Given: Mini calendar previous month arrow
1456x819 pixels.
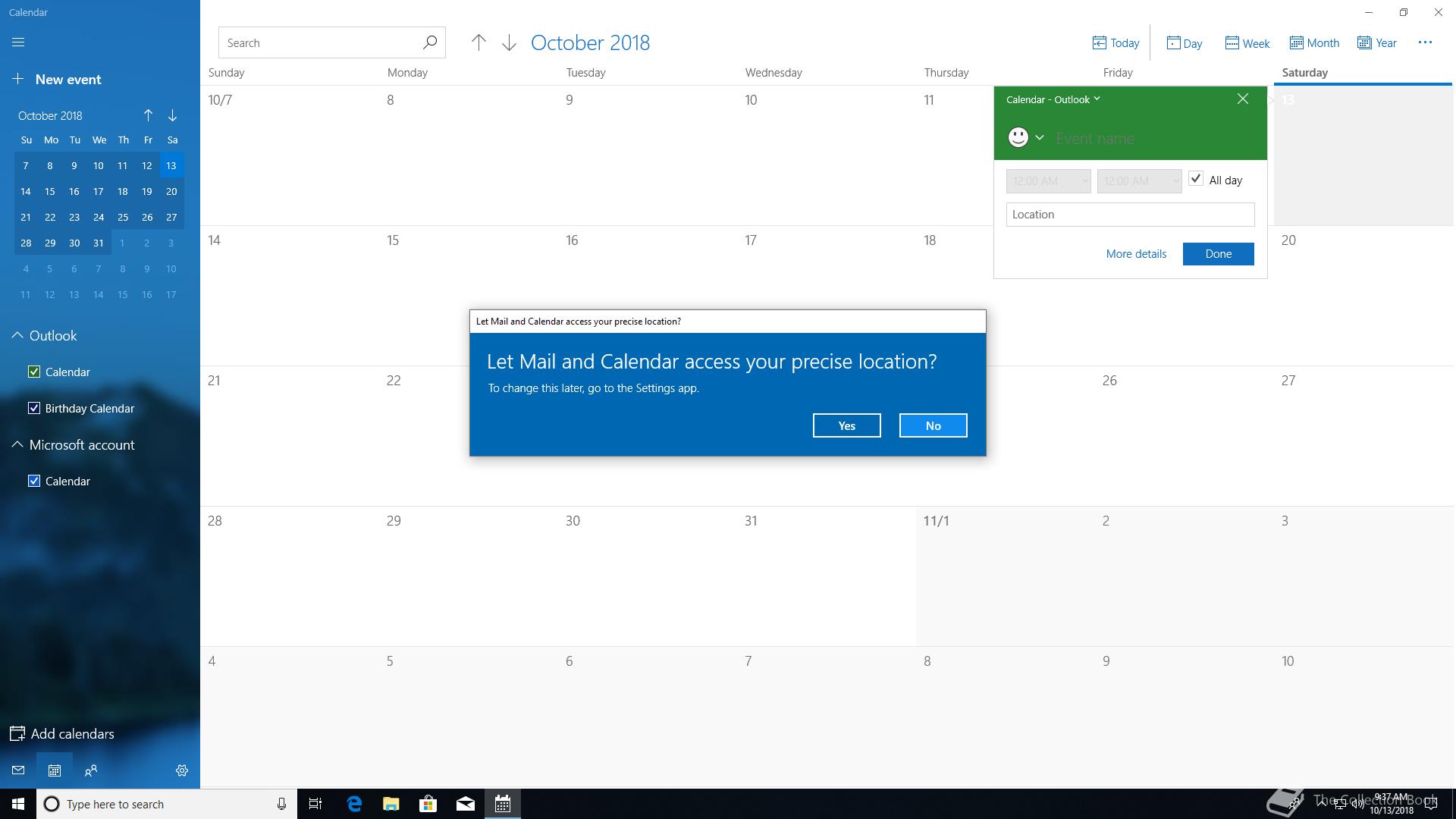Looking at the screenshot, I should tap(148, 115).
